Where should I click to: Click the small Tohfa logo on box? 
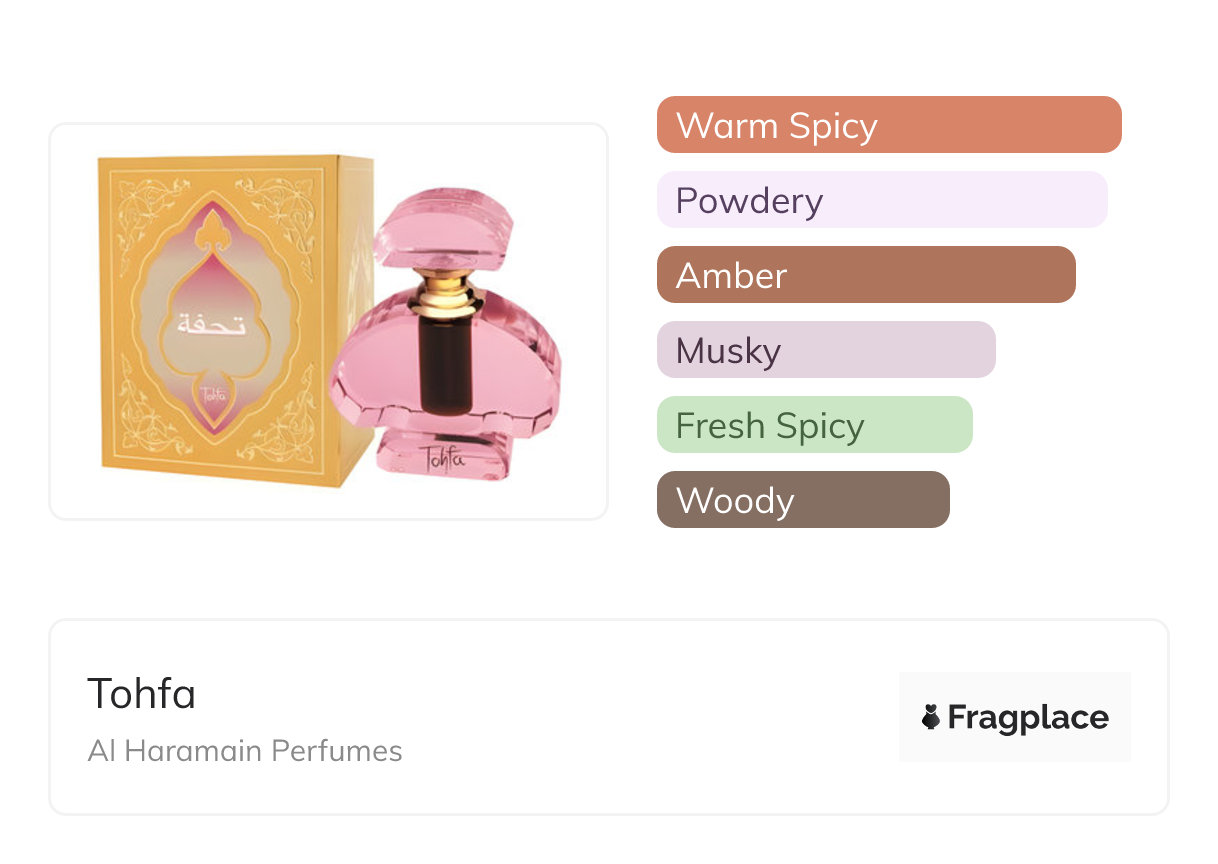click(x=213, y=393)
